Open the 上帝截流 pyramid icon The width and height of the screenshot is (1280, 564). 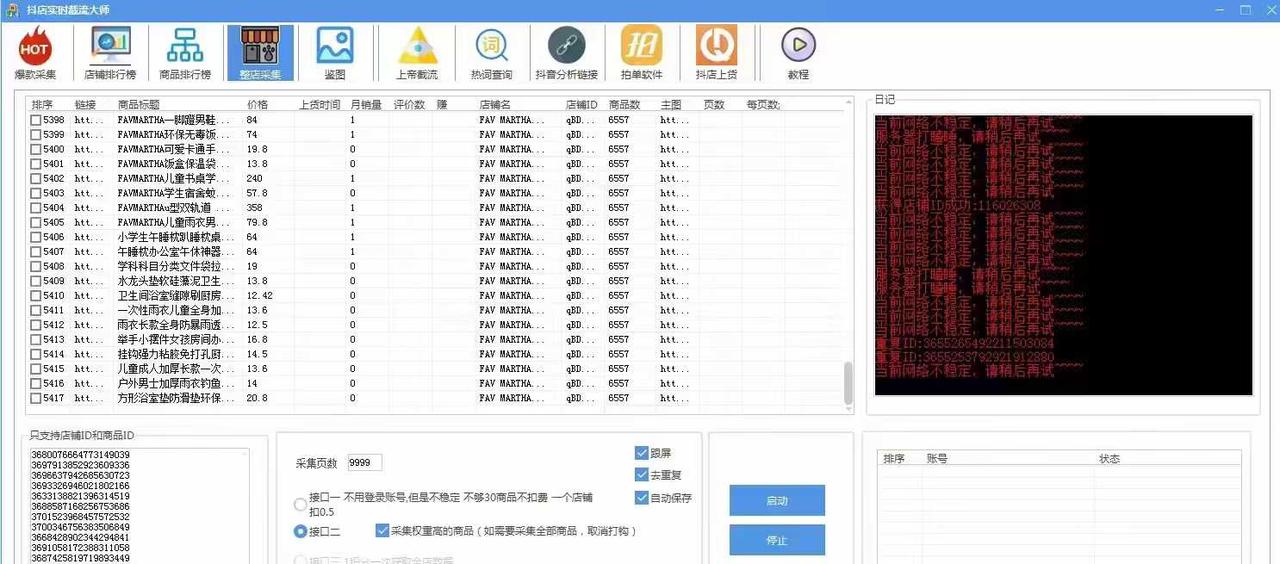tap(417, 53)
